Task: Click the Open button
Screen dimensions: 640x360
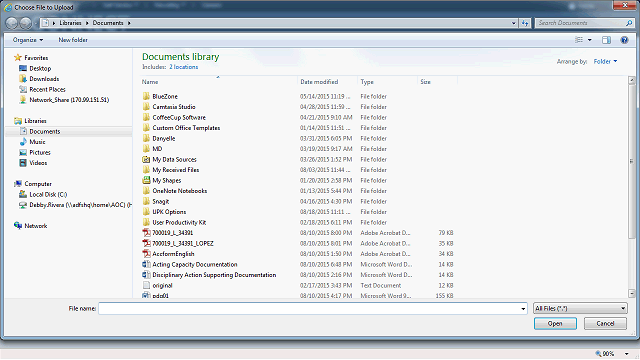Action: (555, 323)
